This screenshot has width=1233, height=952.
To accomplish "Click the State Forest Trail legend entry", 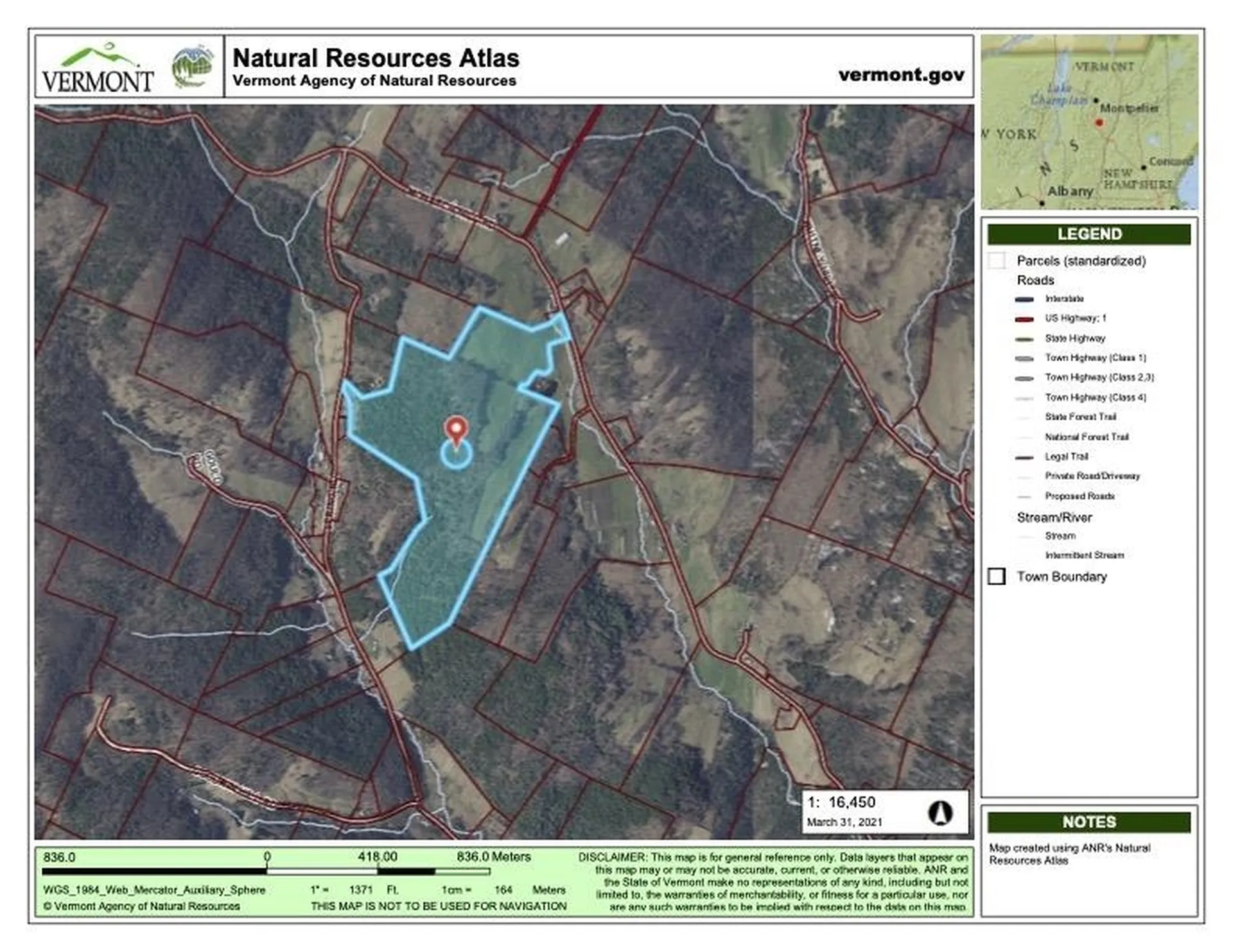I will [1081, 417].
